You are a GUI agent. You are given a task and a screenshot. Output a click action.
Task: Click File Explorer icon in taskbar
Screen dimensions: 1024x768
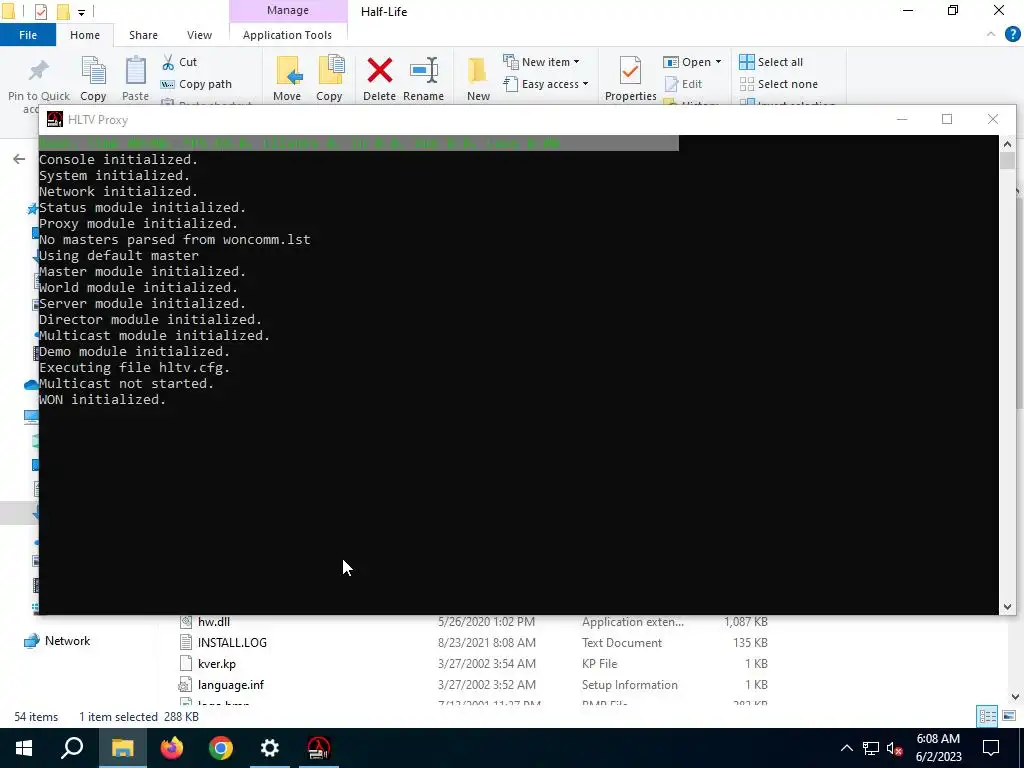click(x=123, y=748)
